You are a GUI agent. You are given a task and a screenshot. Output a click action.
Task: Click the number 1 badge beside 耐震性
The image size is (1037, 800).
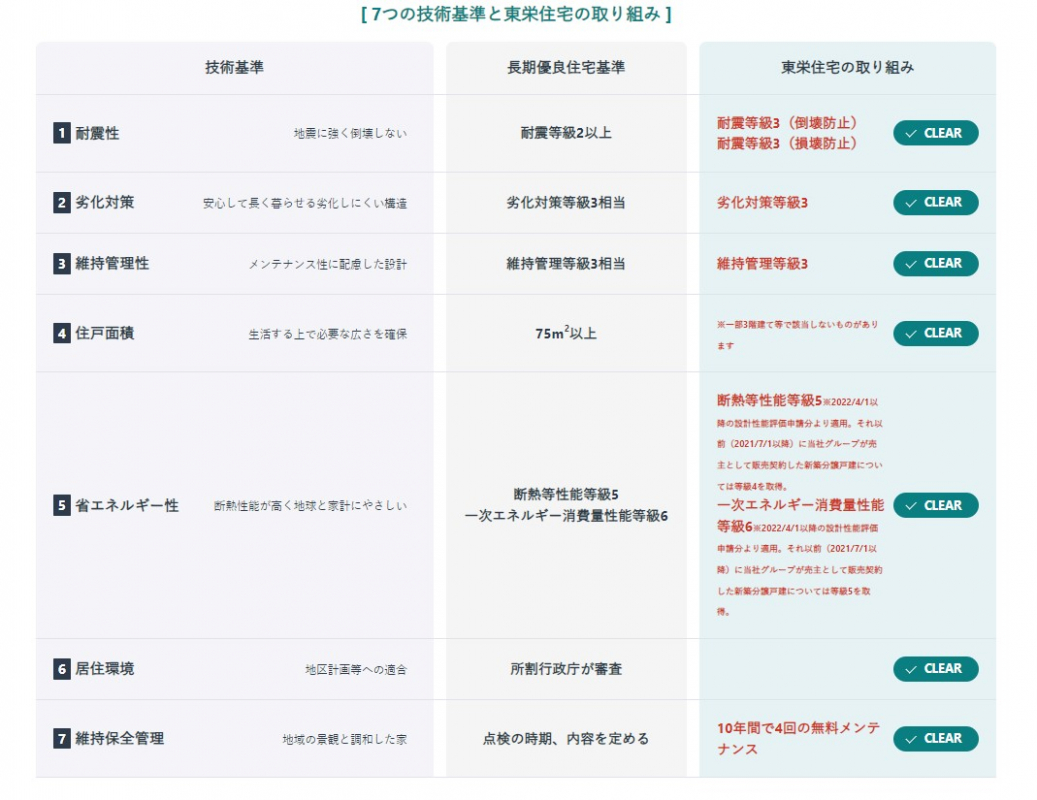(62, 133)
